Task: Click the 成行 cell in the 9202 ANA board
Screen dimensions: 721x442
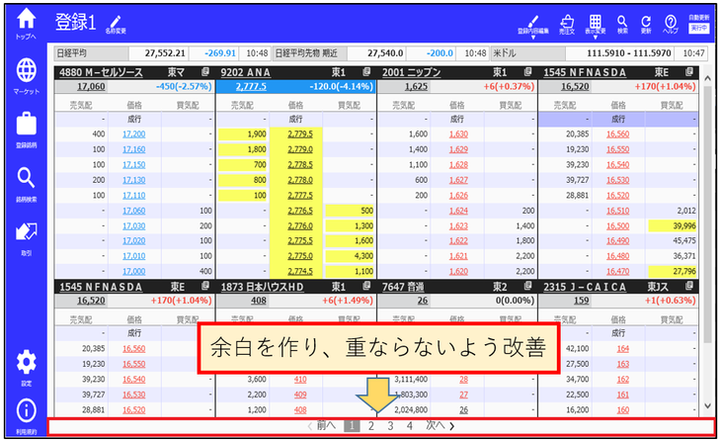Action: click(x=296, y=119)
